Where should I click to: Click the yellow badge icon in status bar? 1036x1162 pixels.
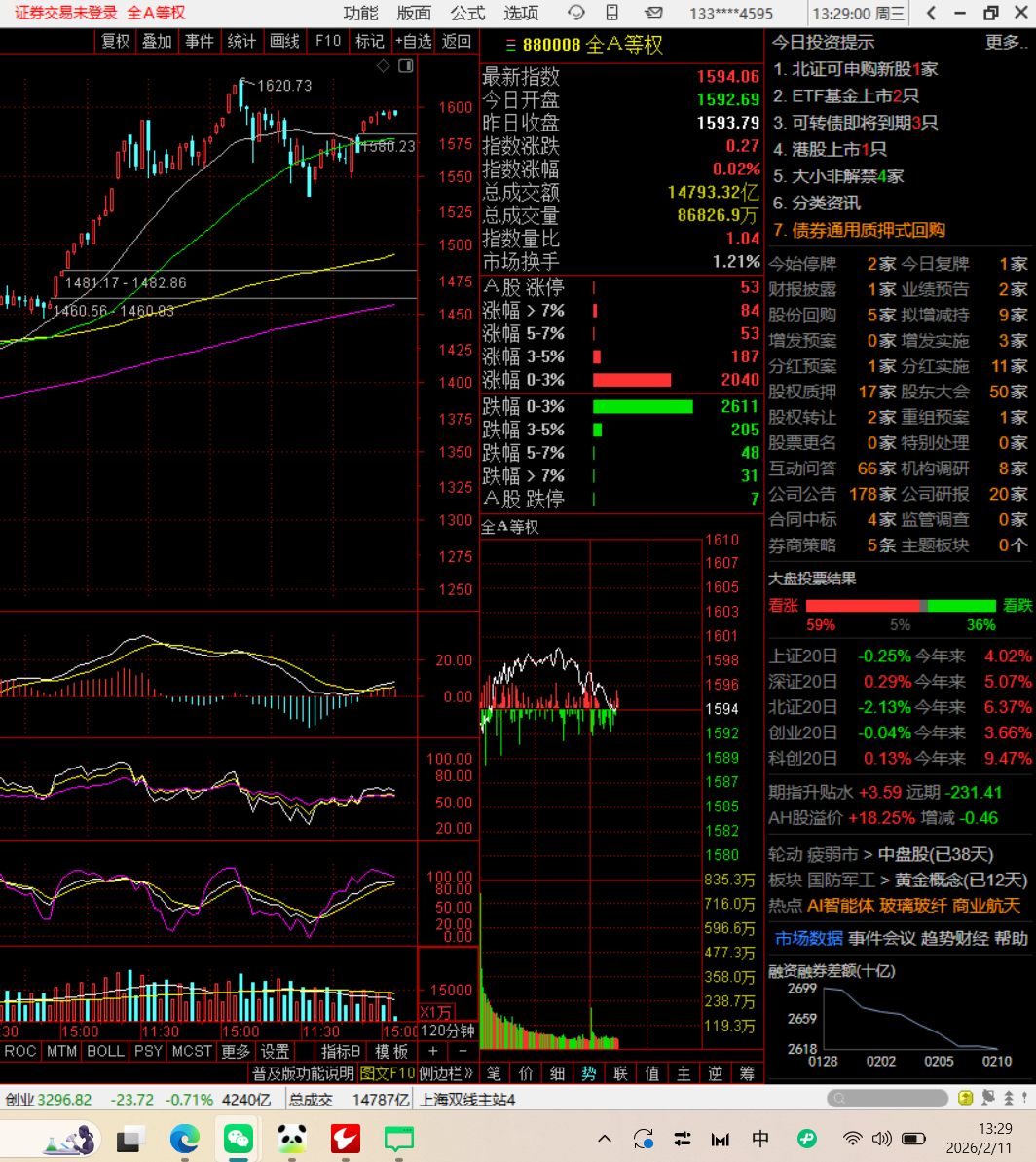click(965, 1098)
